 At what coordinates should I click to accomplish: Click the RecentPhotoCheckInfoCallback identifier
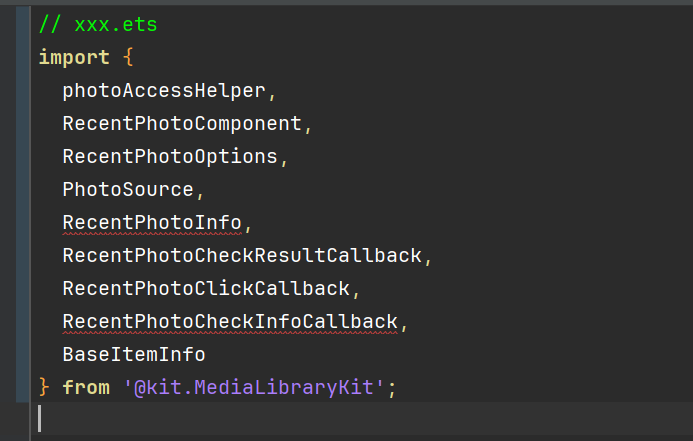pos(230,321)
